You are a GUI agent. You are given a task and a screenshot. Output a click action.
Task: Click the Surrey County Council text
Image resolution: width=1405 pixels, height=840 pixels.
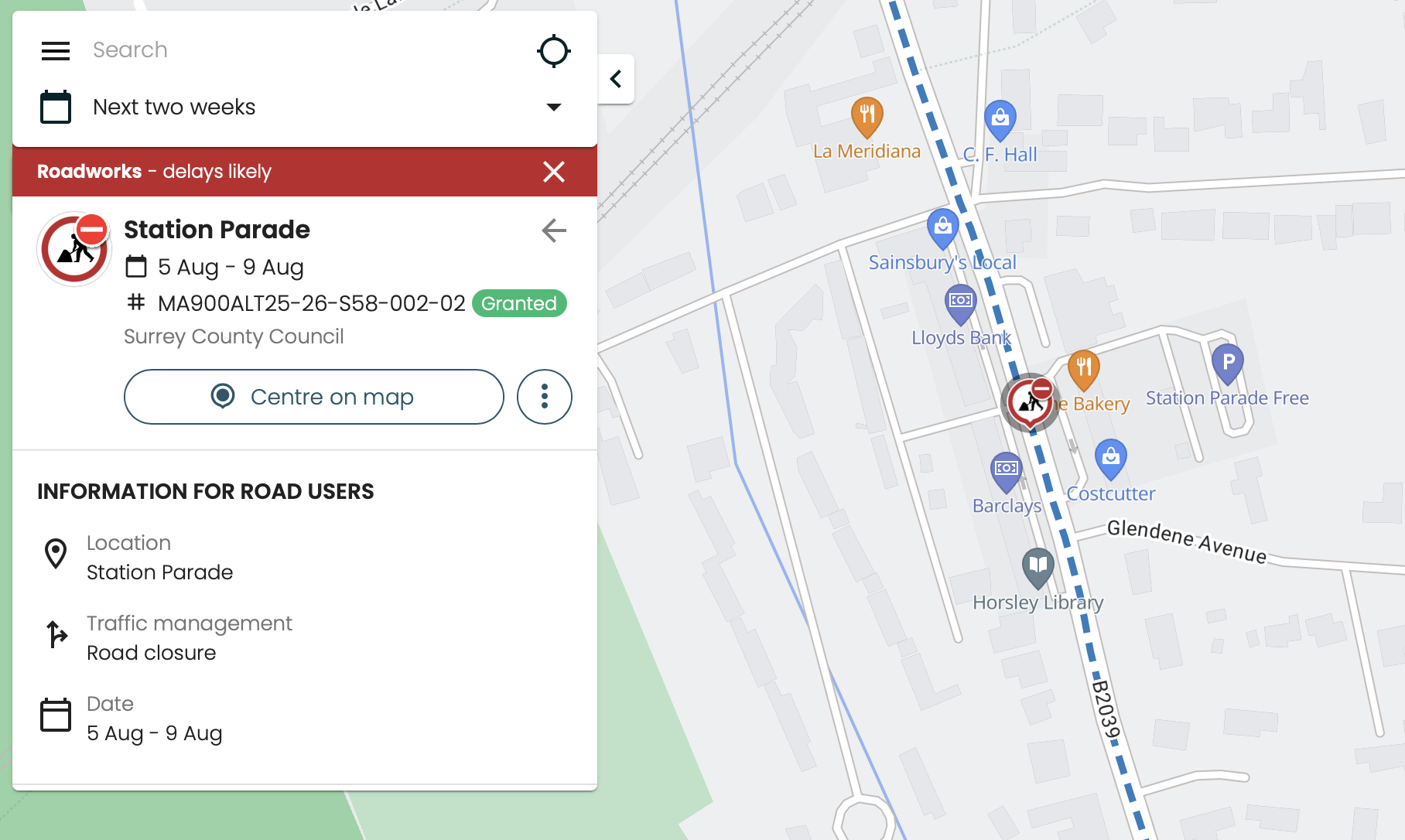pyautogui.click(x=234, y=336)
